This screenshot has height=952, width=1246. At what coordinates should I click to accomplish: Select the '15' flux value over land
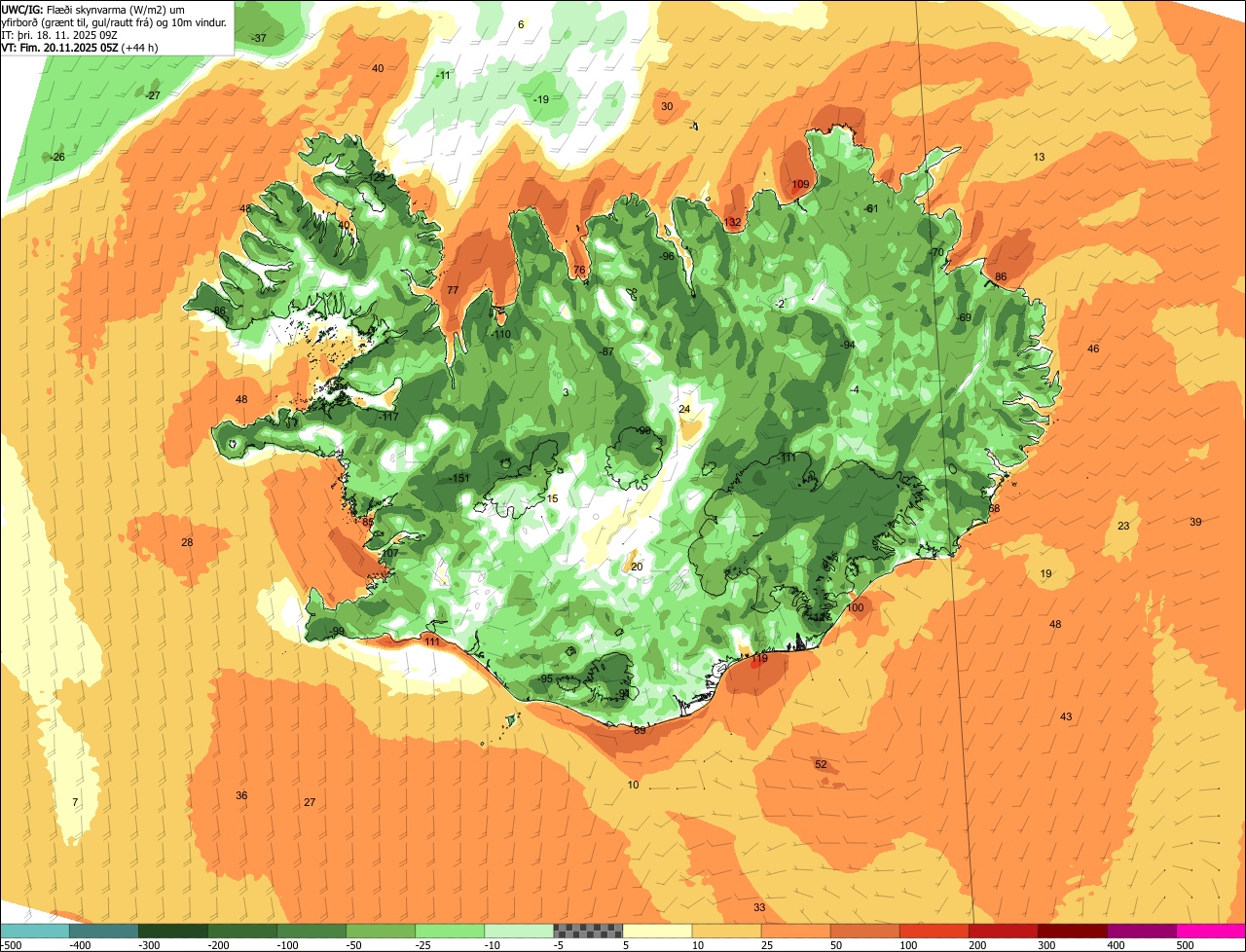click(553, 499)
